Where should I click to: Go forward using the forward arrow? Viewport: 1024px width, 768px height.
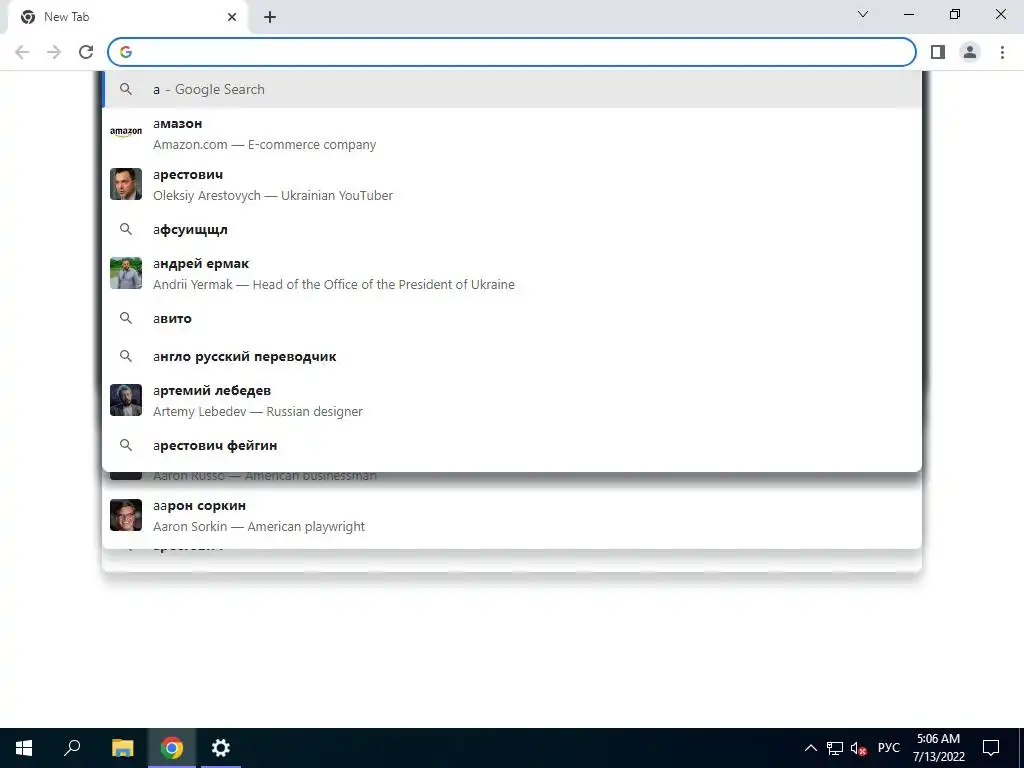click(x=54, y=52)
